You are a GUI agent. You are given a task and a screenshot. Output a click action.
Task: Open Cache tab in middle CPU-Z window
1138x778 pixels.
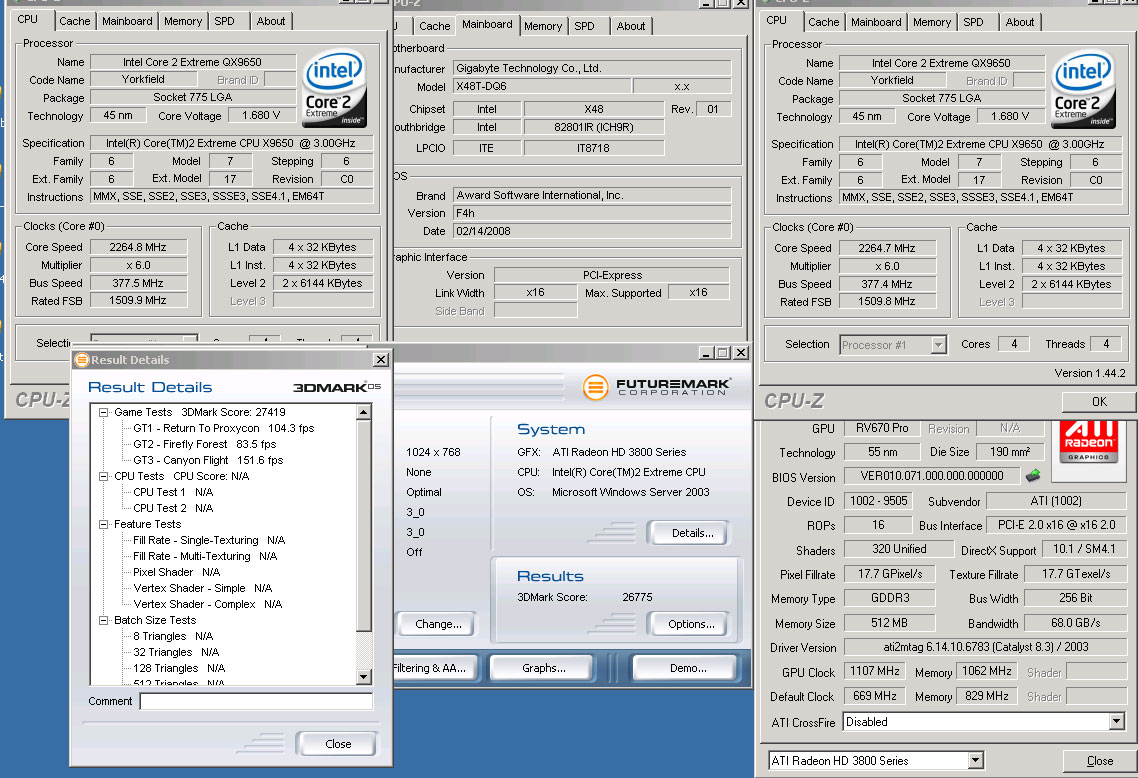click(435, 26)
